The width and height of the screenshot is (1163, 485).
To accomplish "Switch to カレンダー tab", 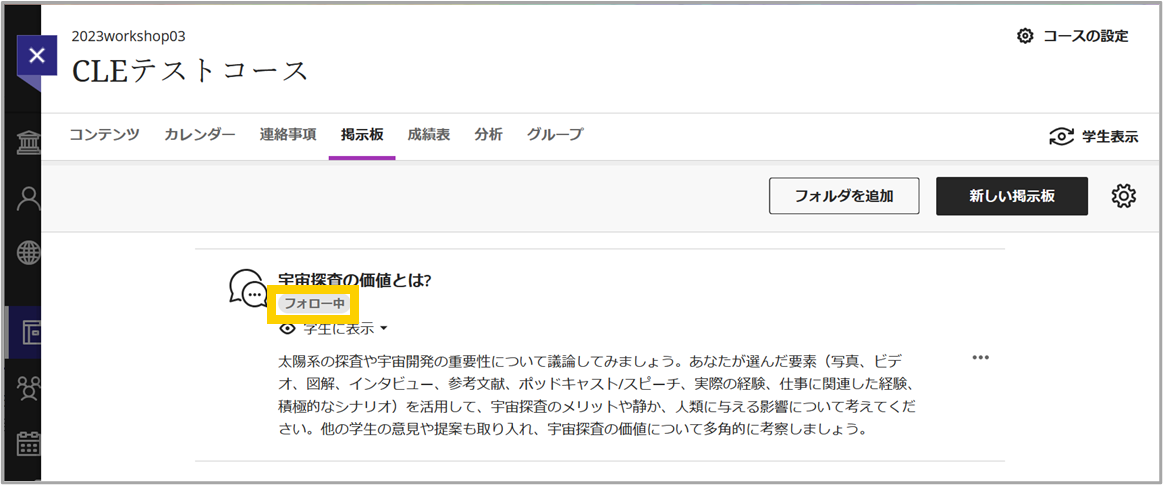I will pyautogui.click(x=200, y=135).
